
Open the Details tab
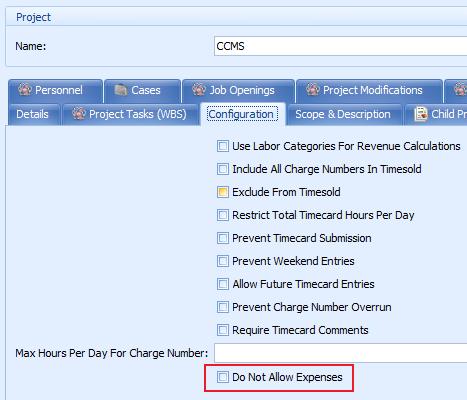34,114
